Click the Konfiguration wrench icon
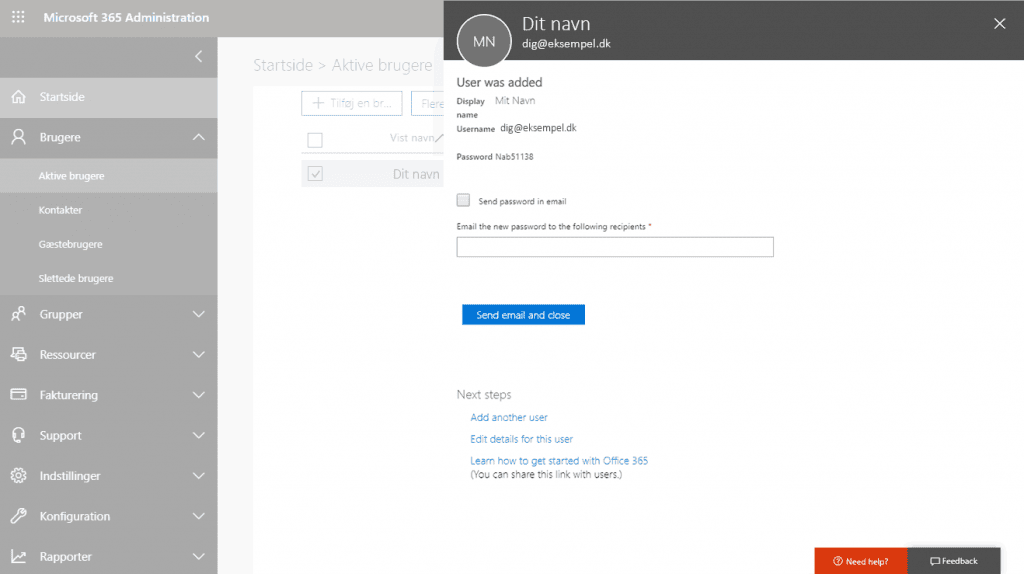The width and height of the screenshot is (1024, 574). 18,516
